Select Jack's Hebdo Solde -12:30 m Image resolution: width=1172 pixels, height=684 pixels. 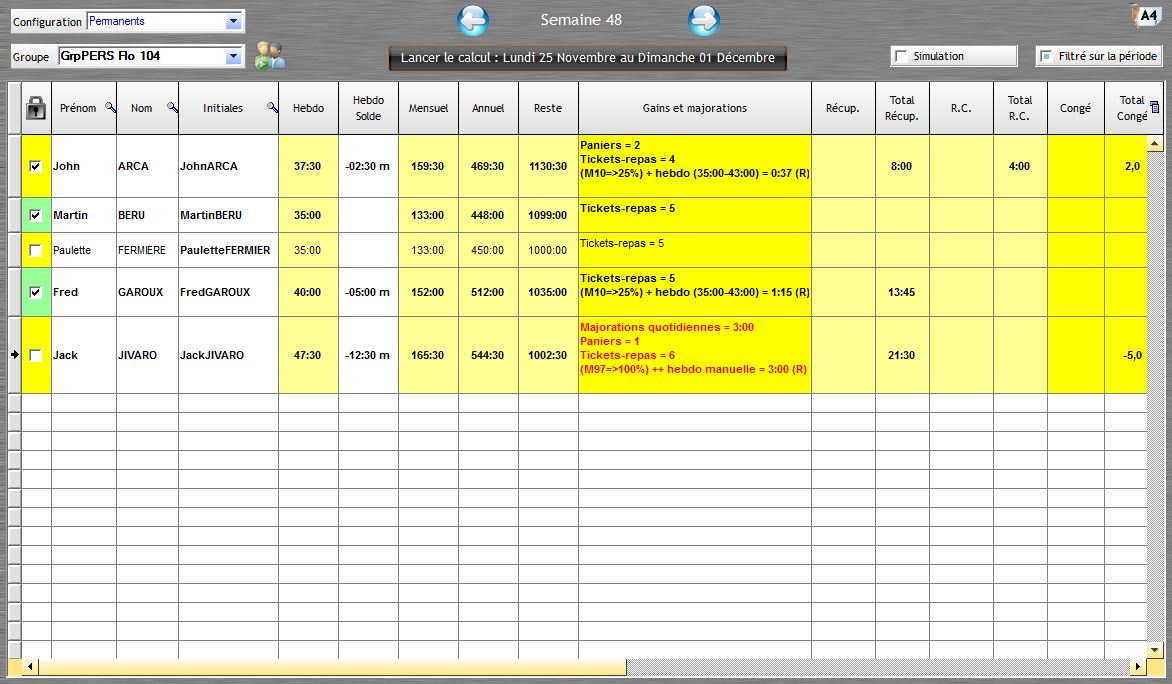click(368, 355)
